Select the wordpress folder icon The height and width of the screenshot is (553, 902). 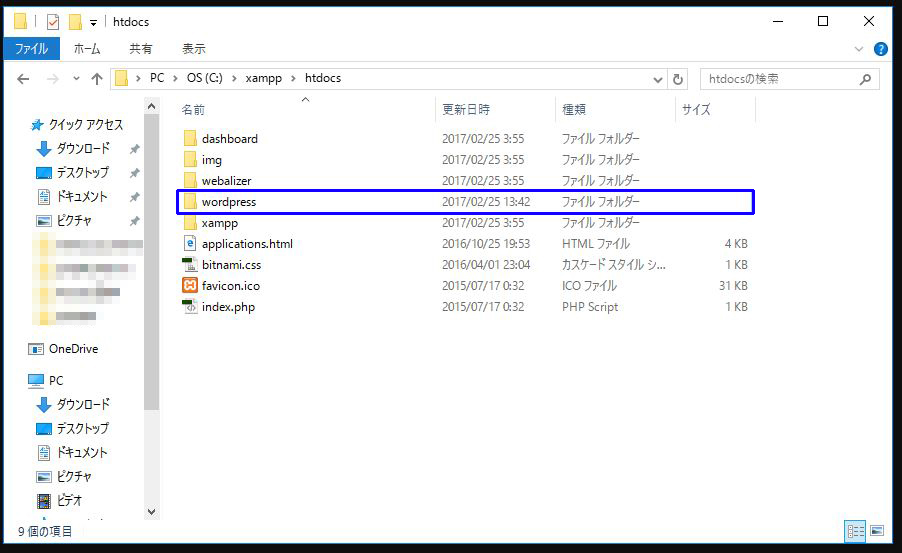pos(190,201)
